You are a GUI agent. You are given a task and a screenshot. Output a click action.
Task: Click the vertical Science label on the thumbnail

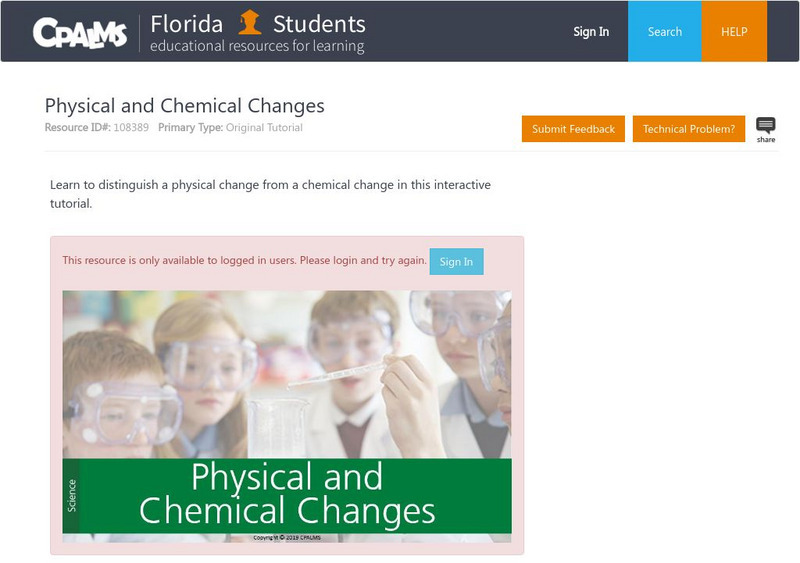(x=71, y=496)
